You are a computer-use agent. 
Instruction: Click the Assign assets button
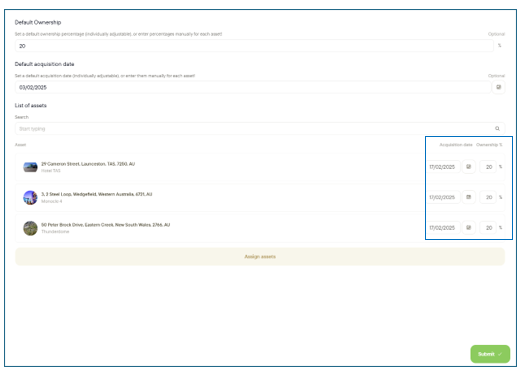(x=260, y=256)
